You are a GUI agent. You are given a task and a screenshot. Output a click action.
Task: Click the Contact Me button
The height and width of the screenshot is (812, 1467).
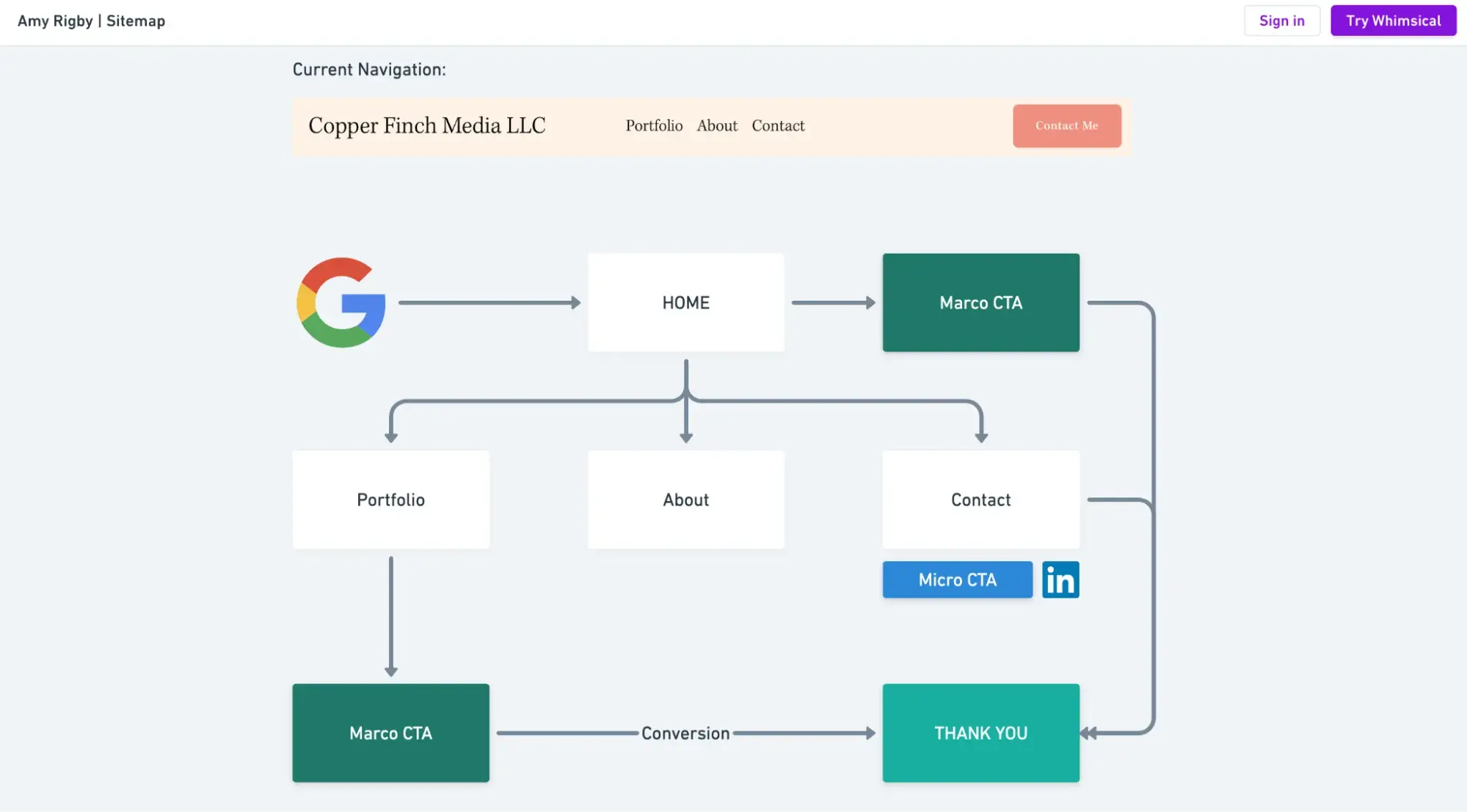pyautogui.click(x=1066, y=125)
